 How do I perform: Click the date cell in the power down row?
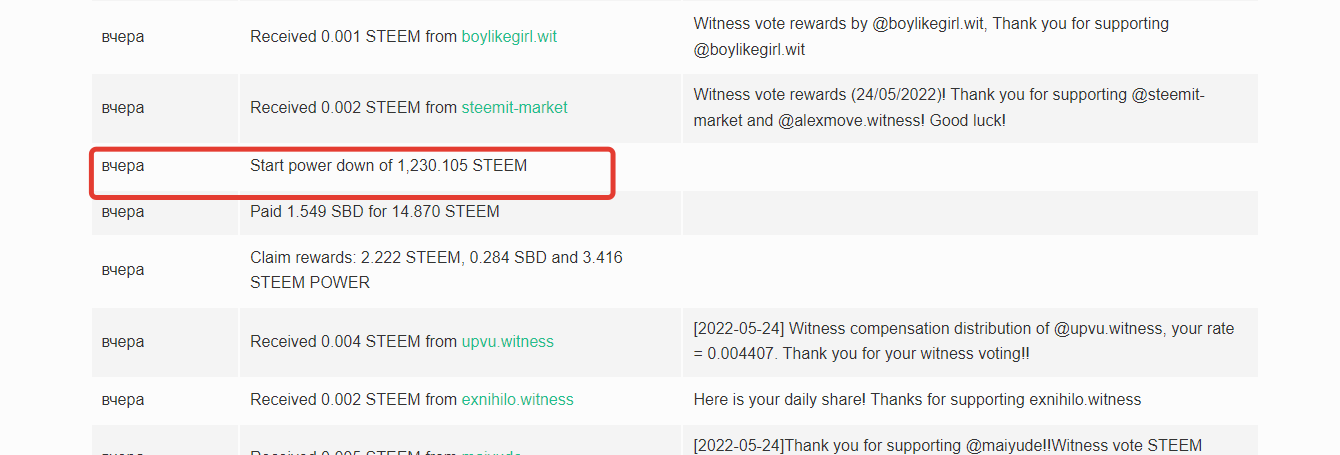[123, 166]
